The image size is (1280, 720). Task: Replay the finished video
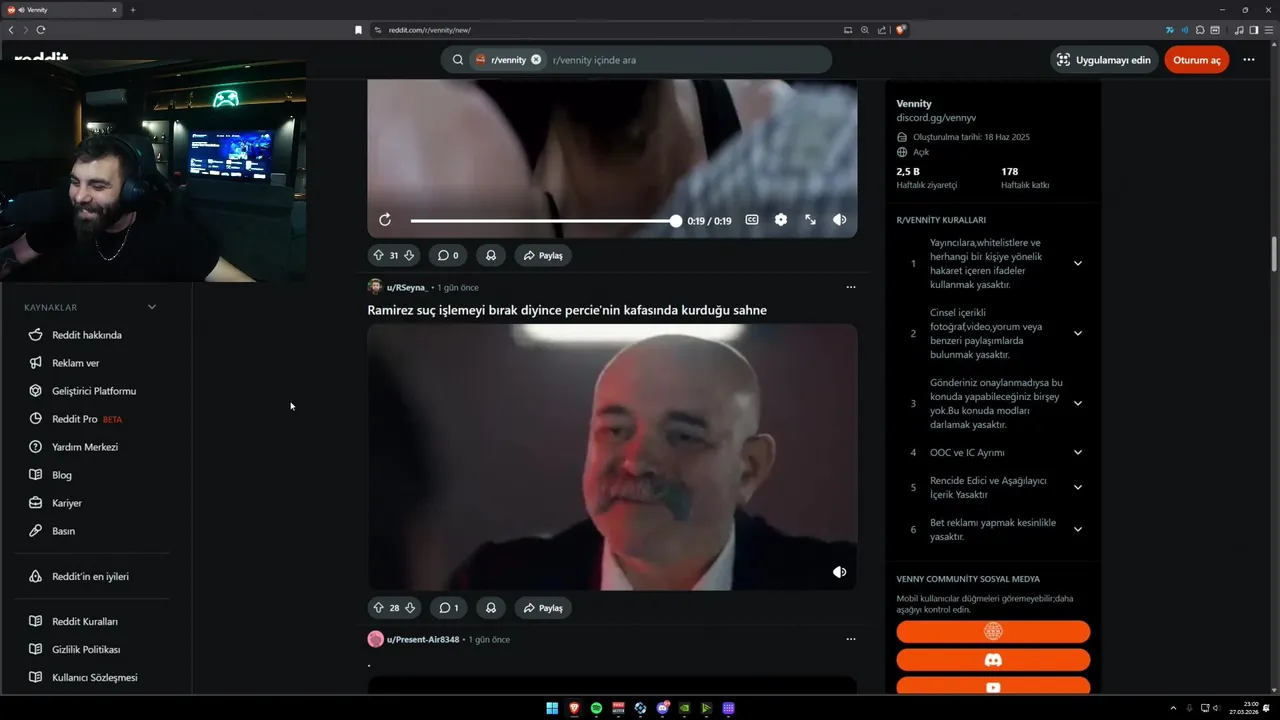(x=385, y=220)
